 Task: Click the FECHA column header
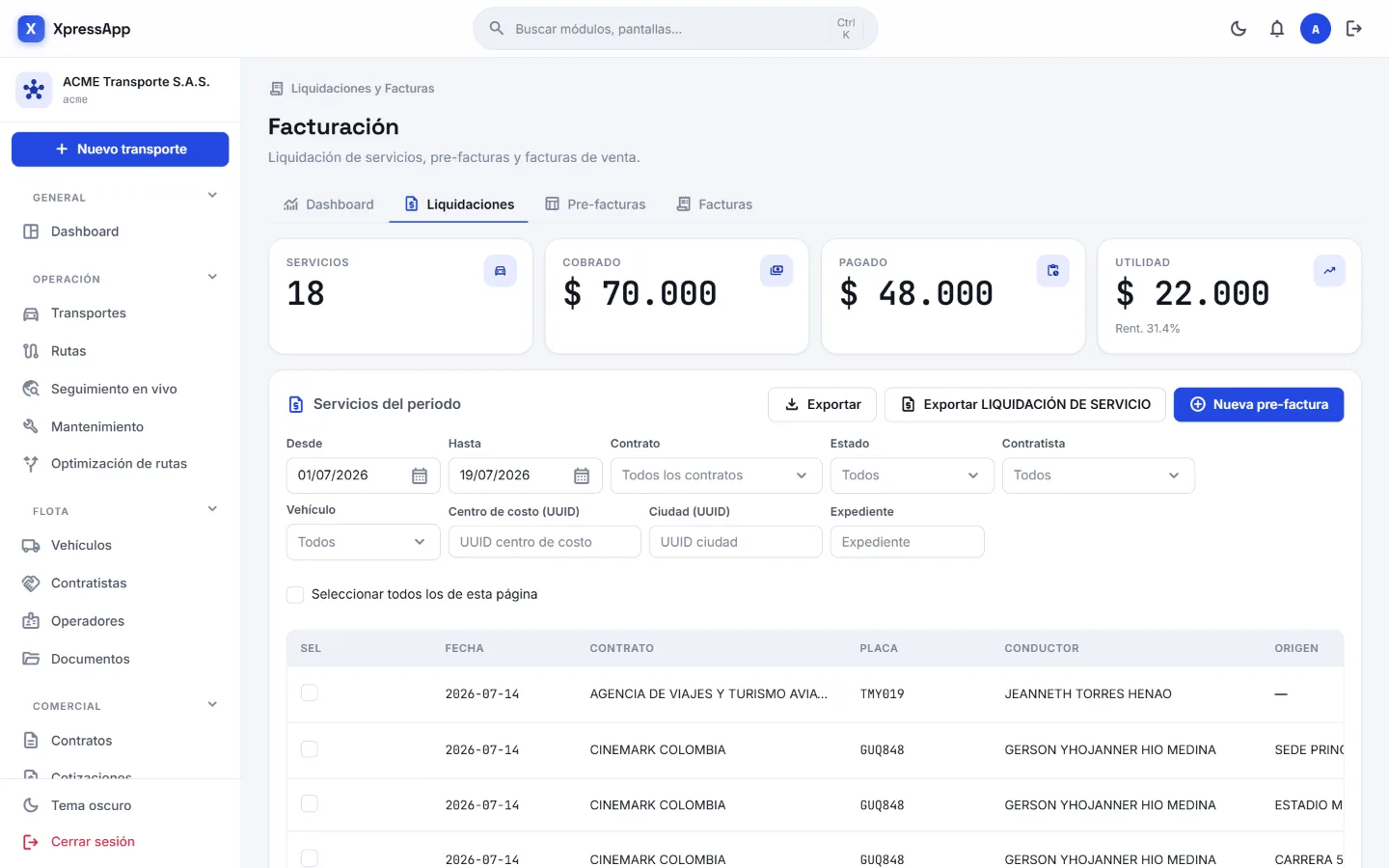click(x=464, y=648)
